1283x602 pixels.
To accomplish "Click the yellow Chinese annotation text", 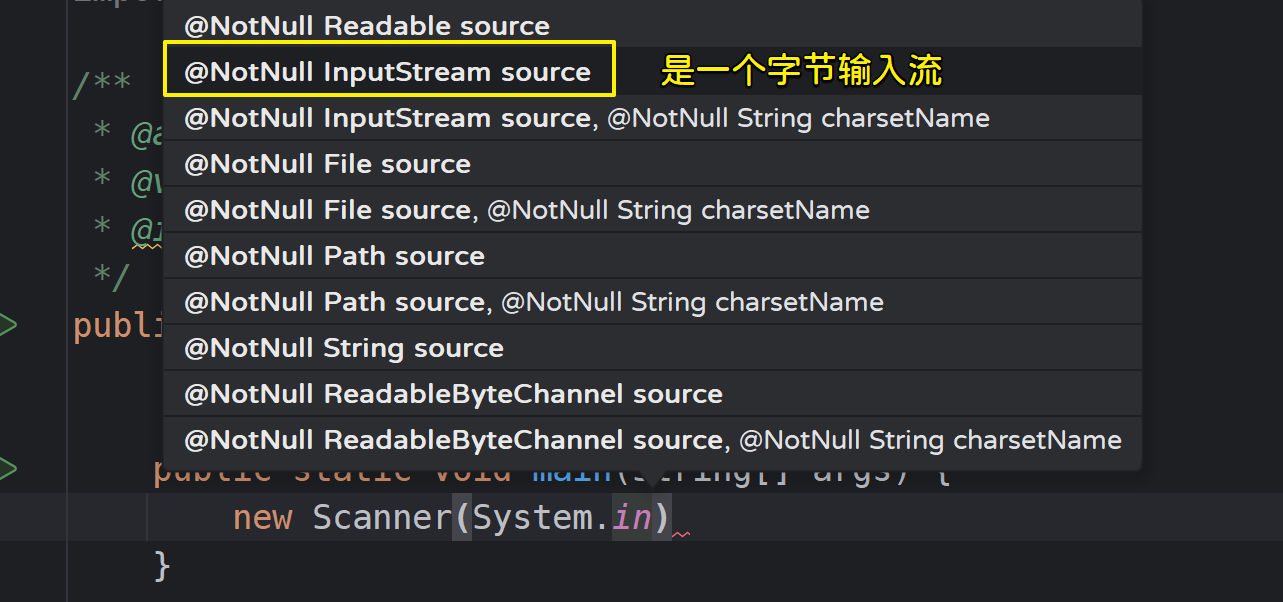I will tap(801, 71).
